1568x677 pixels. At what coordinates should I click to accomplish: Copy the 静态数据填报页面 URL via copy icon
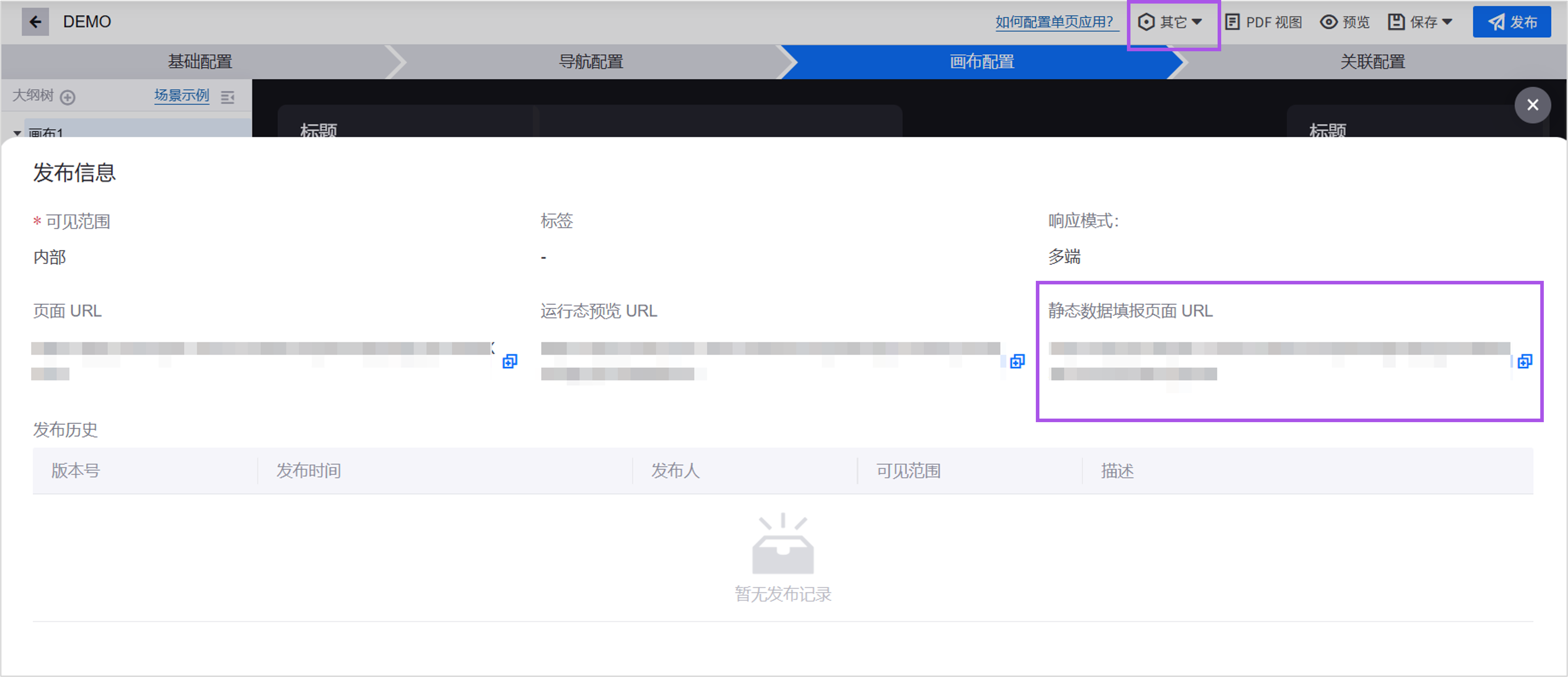[1525, 361]
